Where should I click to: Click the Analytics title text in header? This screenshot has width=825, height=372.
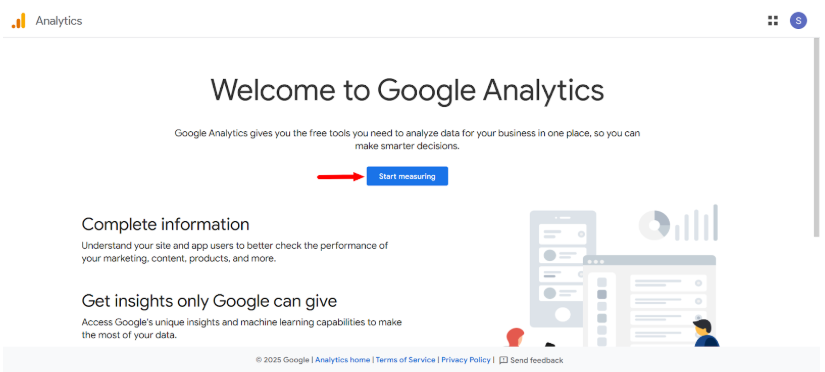59,21
